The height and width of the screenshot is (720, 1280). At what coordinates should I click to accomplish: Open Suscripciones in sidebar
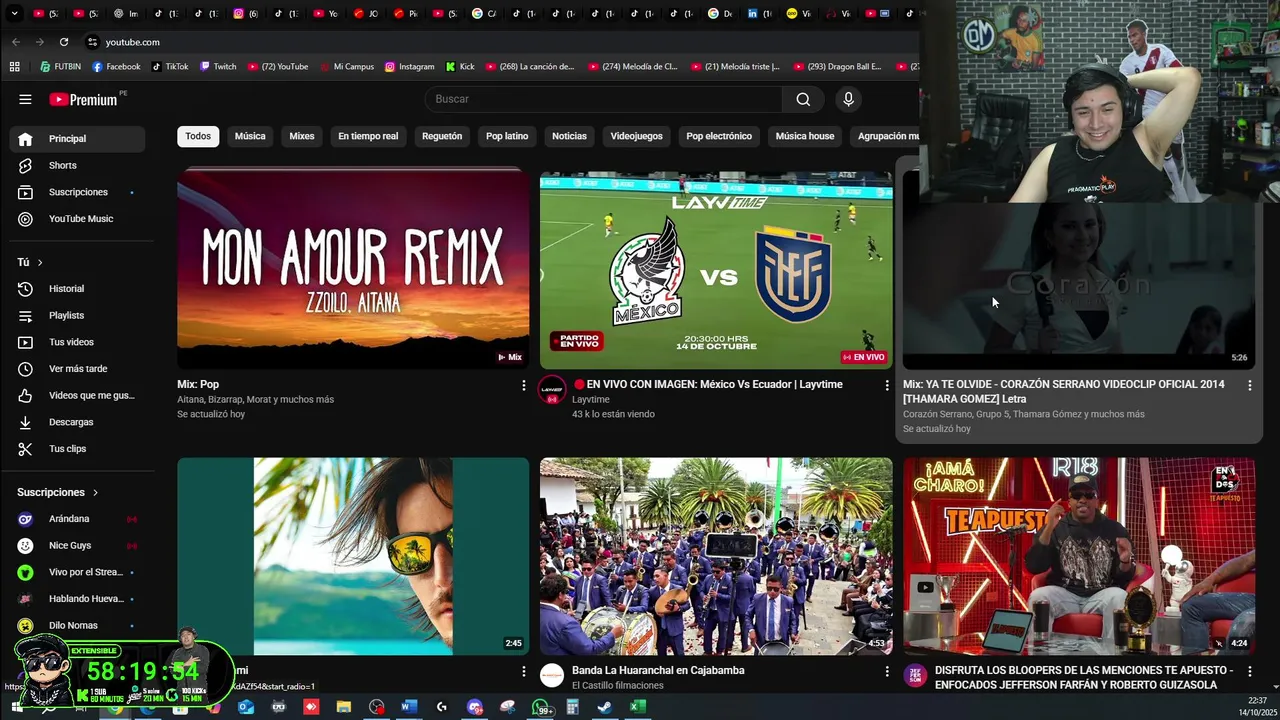point(78,192)
